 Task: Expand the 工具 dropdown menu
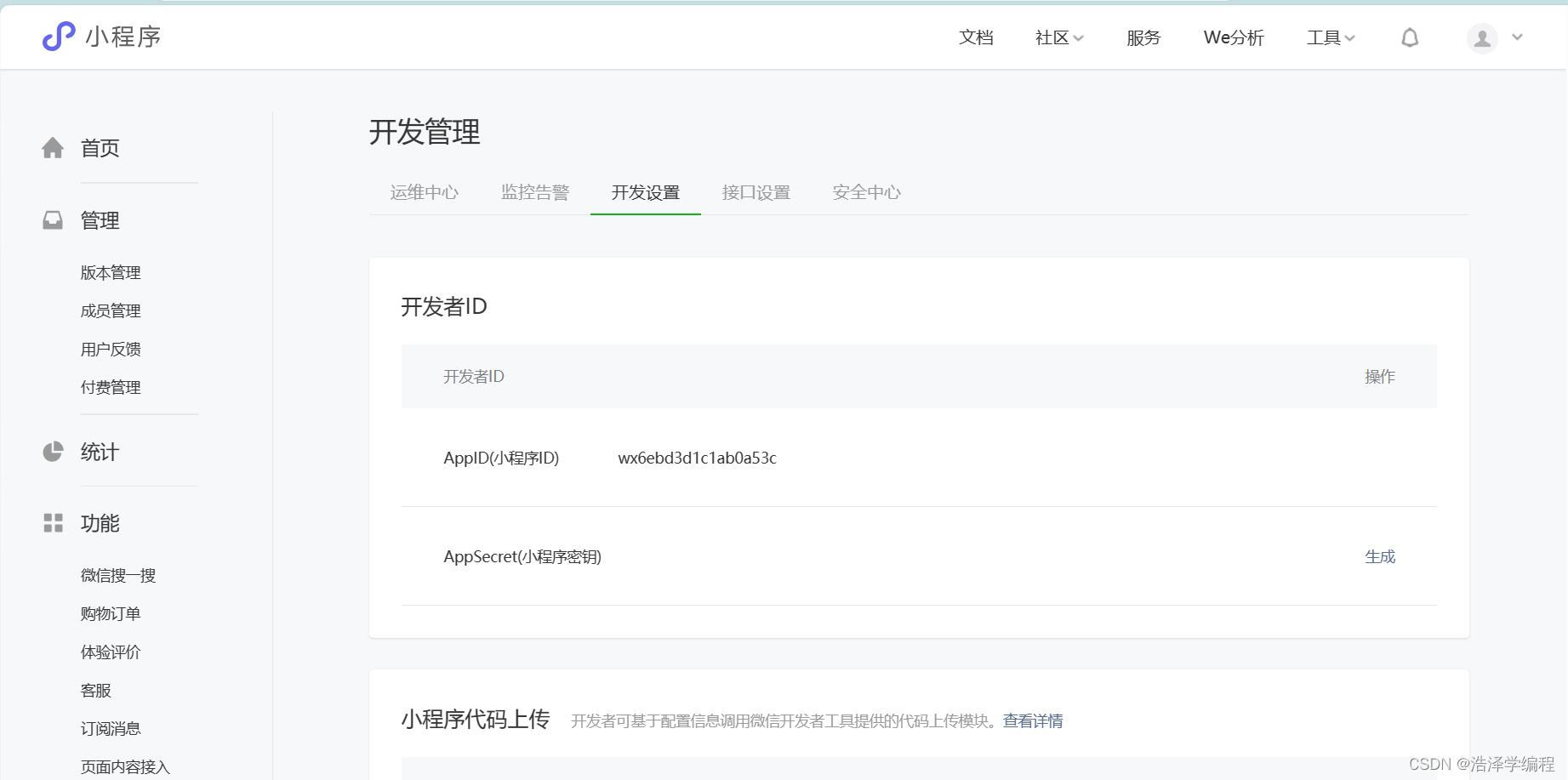pyautogui.click(x=1331, y=37)
